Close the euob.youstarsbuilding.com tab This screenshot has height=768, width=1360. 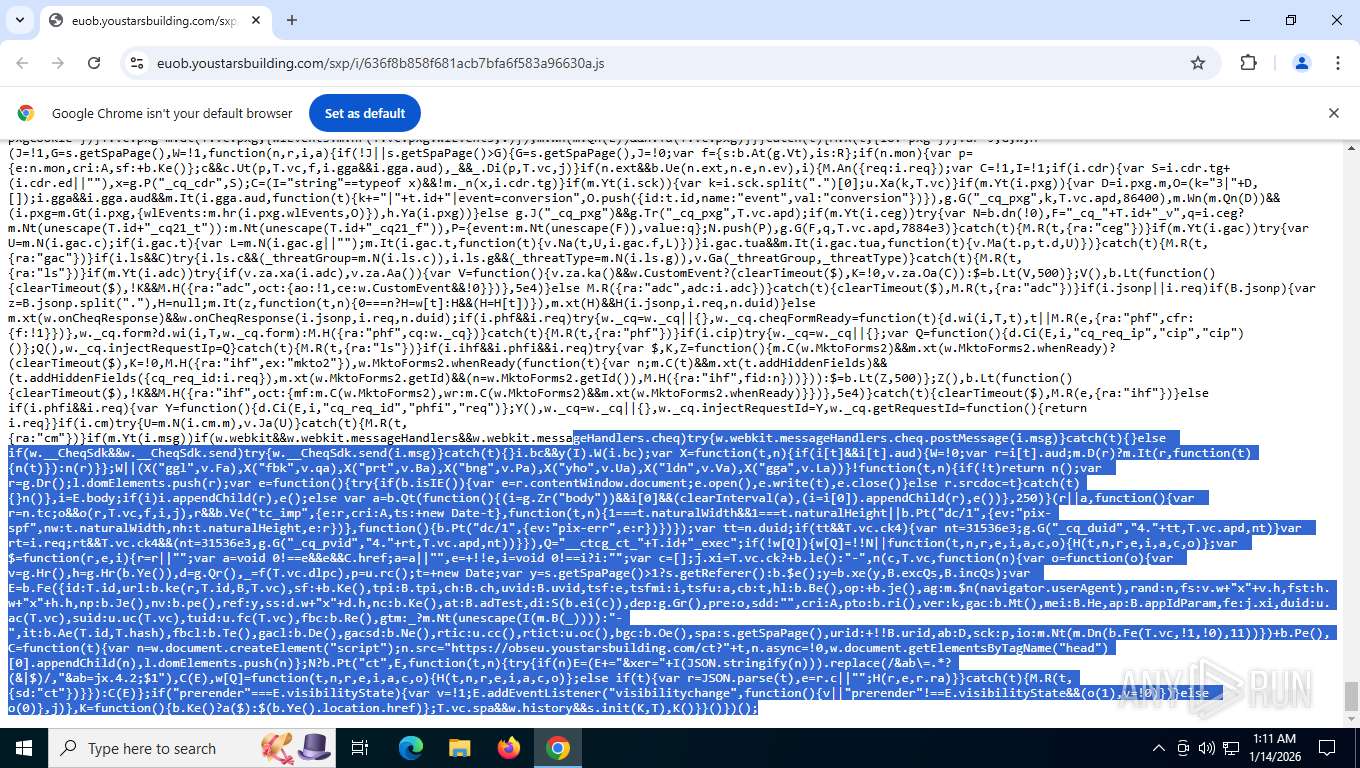coord(256,20)
